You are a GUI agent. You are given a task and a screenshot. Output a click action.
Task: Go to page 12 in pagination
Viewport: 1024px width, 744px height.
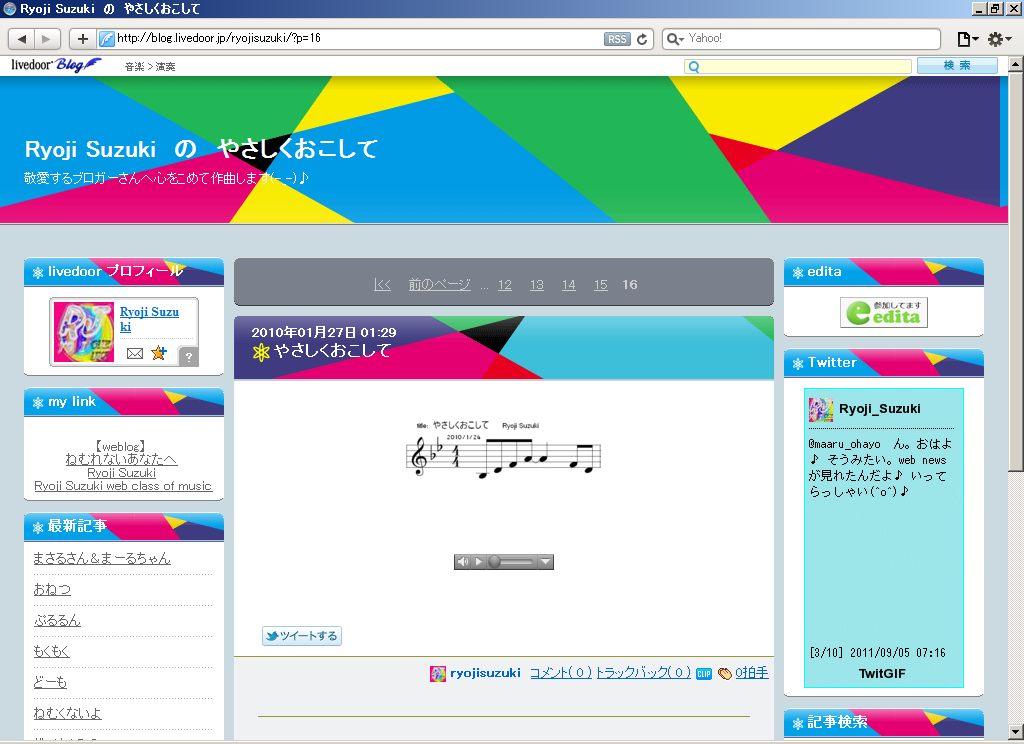tap(505, 285)
